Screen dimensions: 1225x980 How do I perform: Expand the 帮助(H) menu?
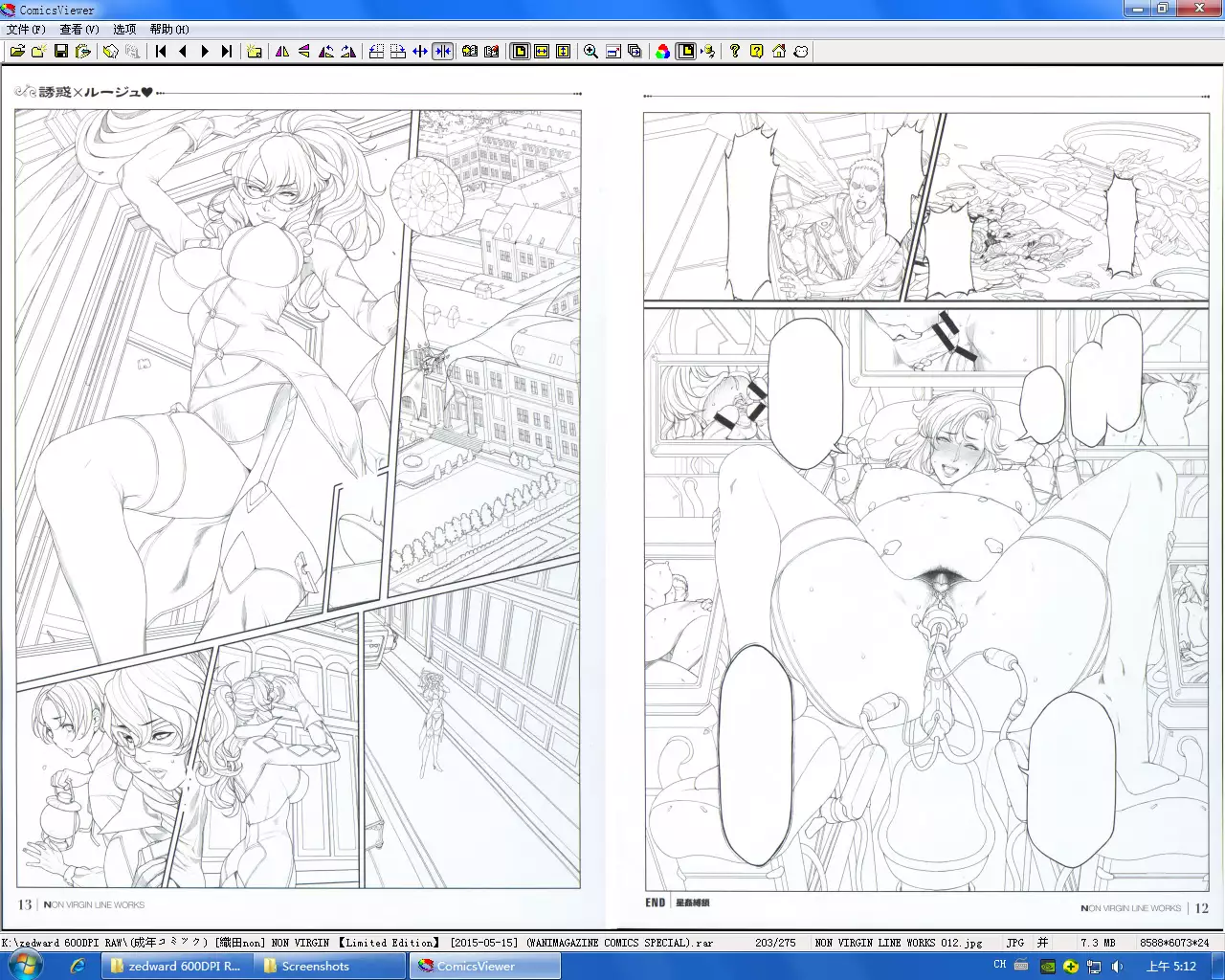click(169, 30)
